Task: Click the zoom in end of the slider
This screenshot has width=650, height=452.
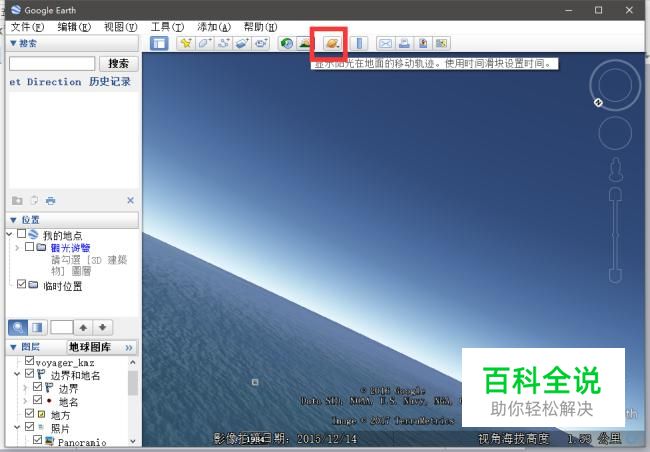Action: pyautogui.click(x=616, y=194)
